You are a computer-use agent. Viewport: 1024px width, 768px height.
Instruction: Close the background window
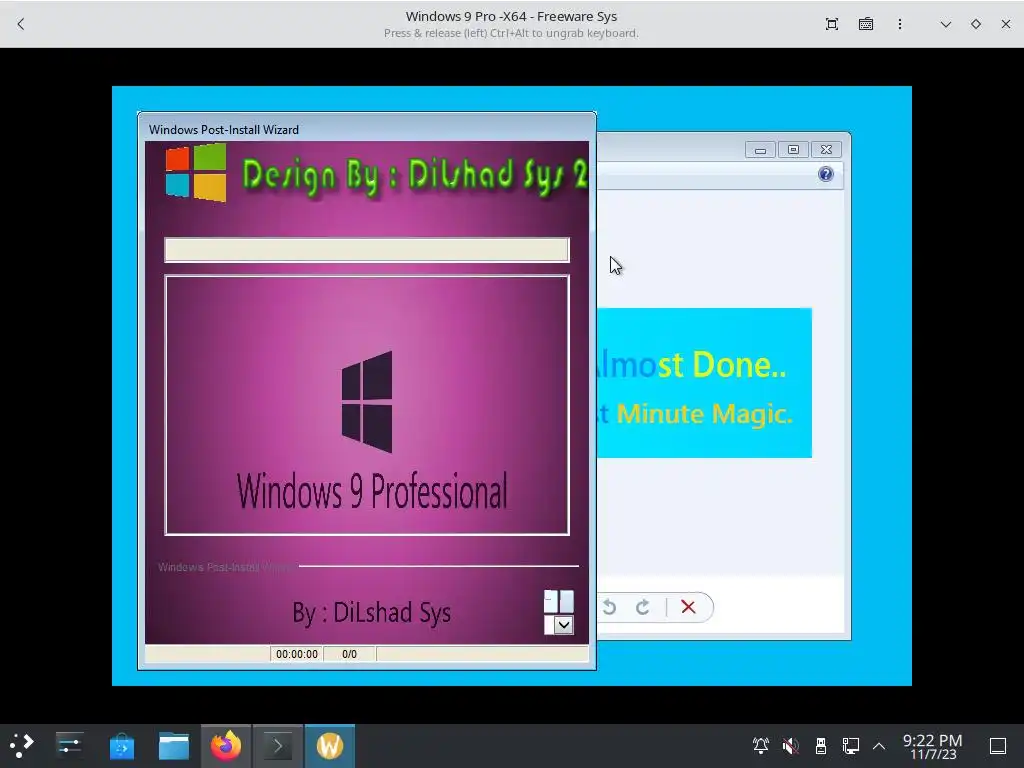pos(826,150)
